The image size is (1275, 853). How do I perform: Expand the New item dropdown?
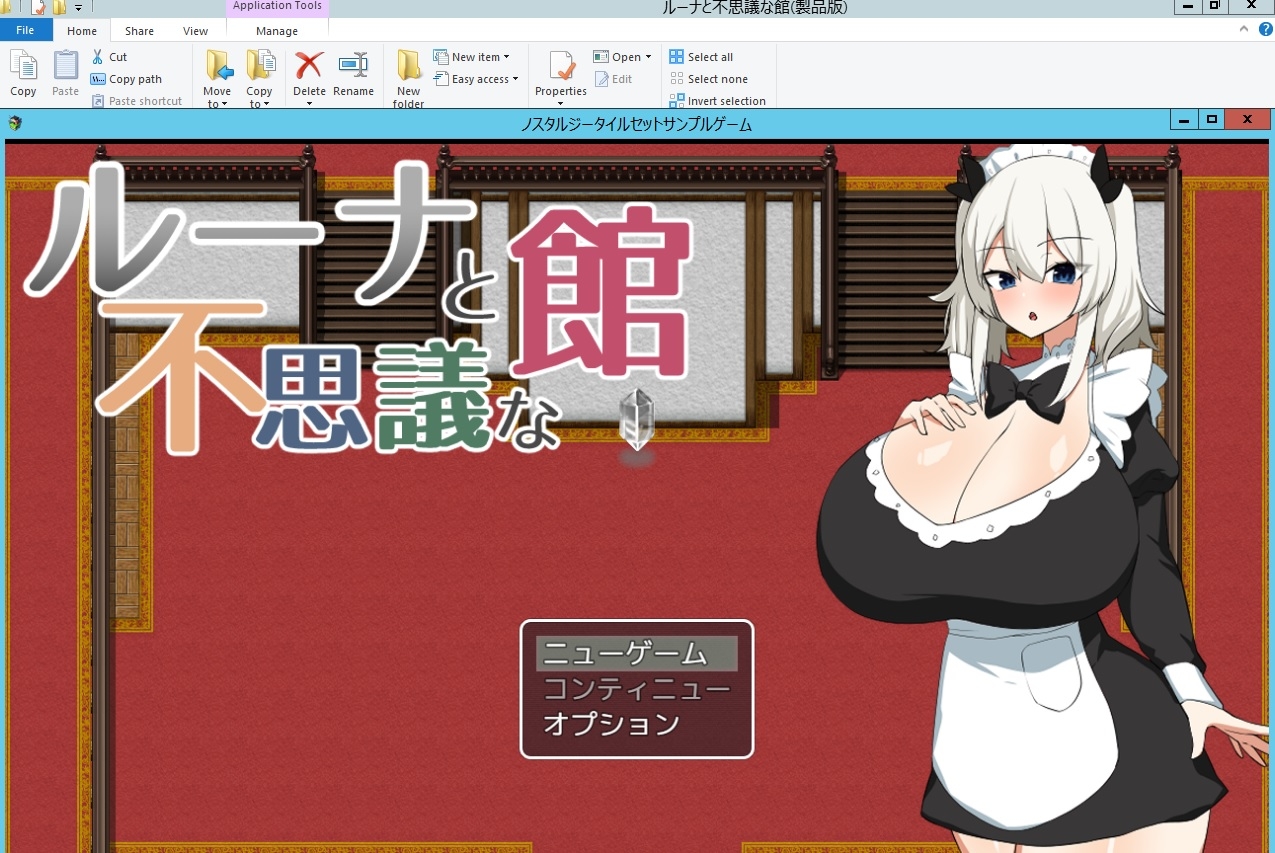pos(507,57)
